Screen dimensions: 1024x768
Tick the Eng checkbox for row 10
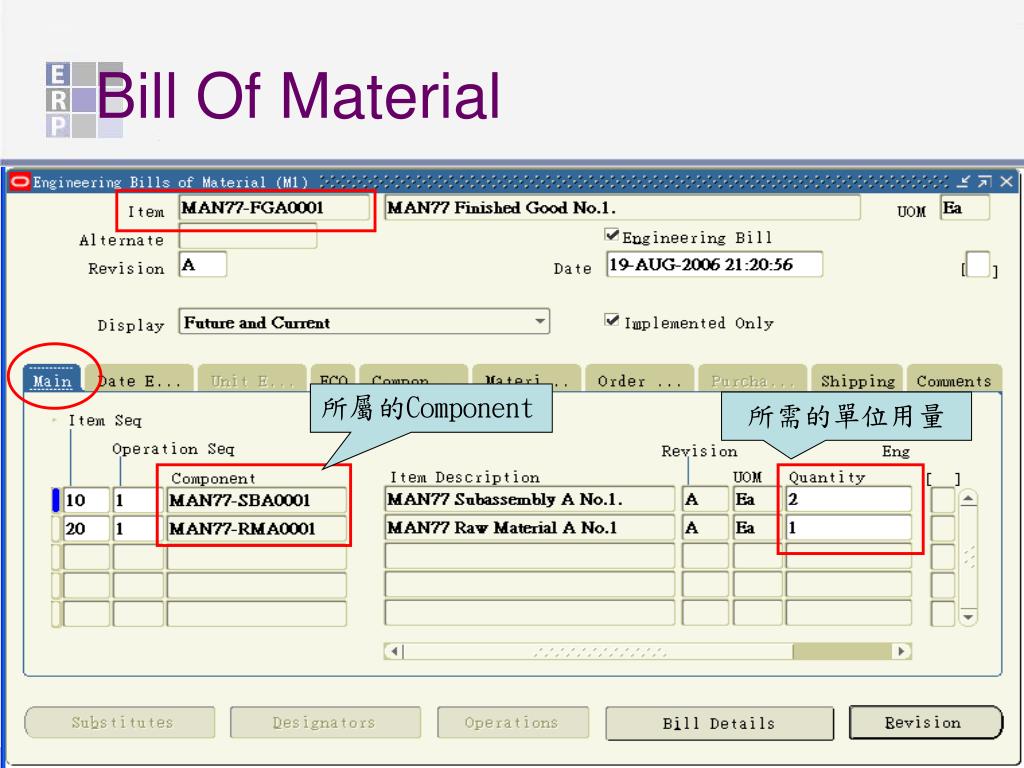[942, 500]
